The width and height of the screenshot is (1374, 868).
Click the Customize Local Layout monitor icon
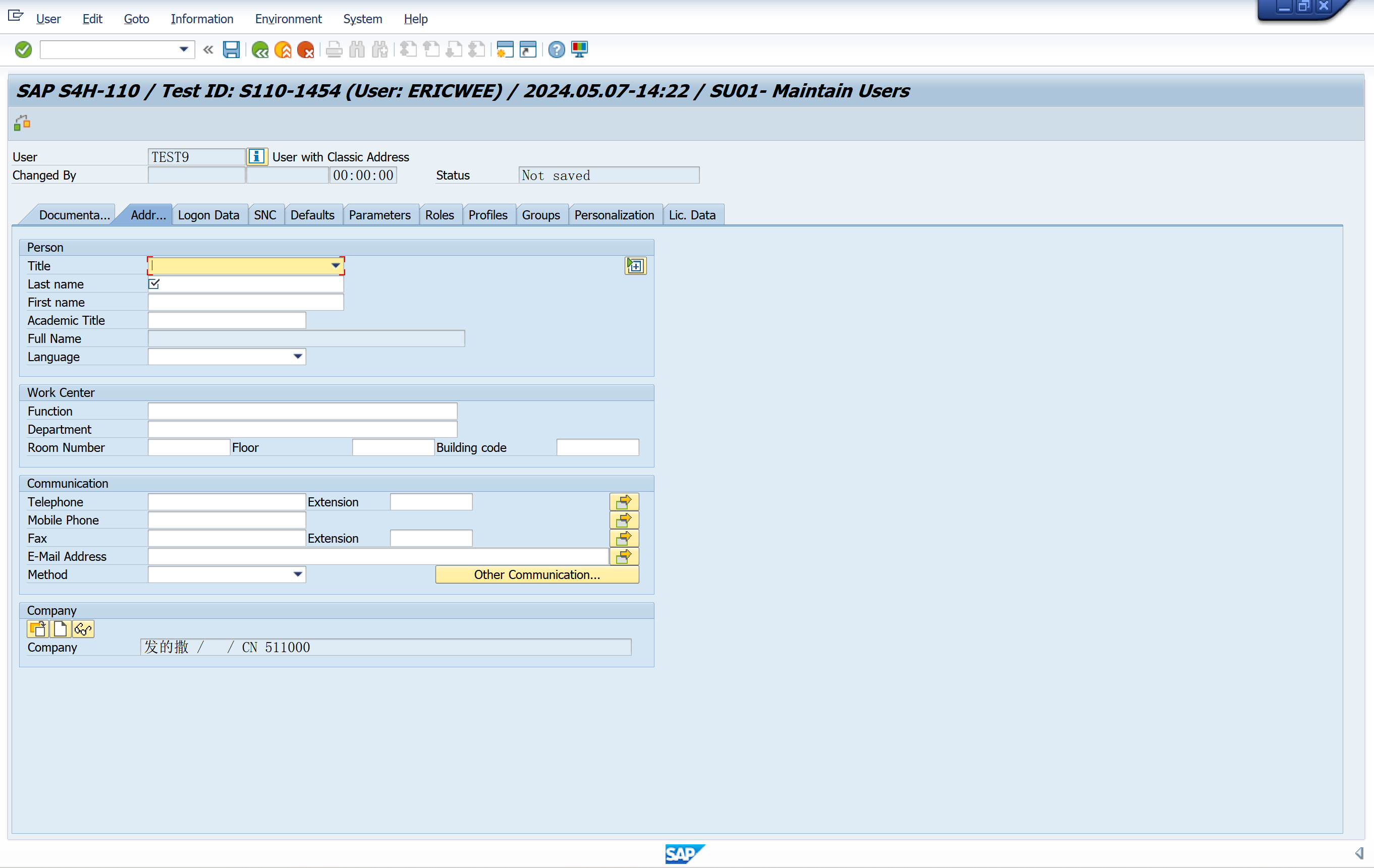click(580, 49)
